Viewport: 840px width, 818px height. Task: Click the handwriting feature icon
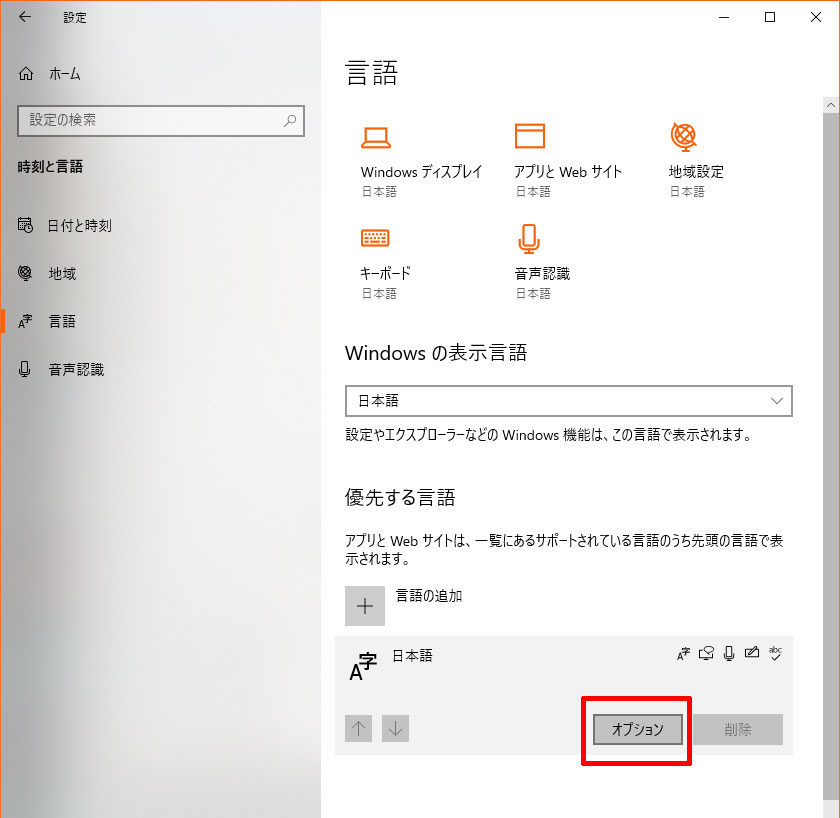click(752, 652)
